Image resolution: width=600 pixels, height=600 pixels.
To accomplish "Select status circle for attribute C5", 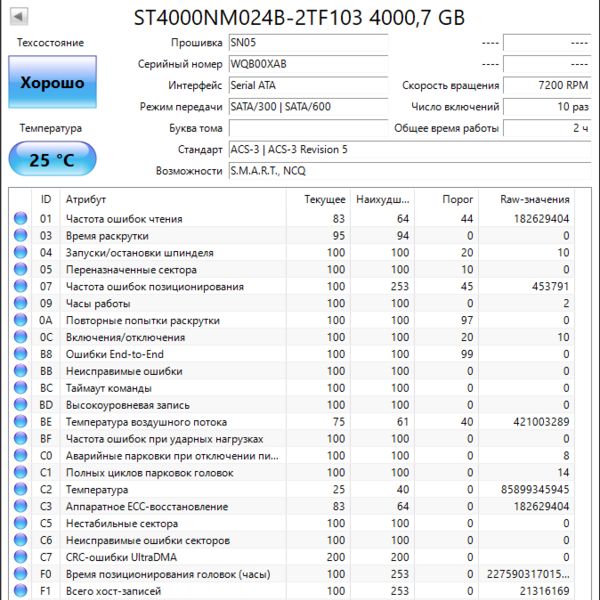I will [x=21, y=523].
